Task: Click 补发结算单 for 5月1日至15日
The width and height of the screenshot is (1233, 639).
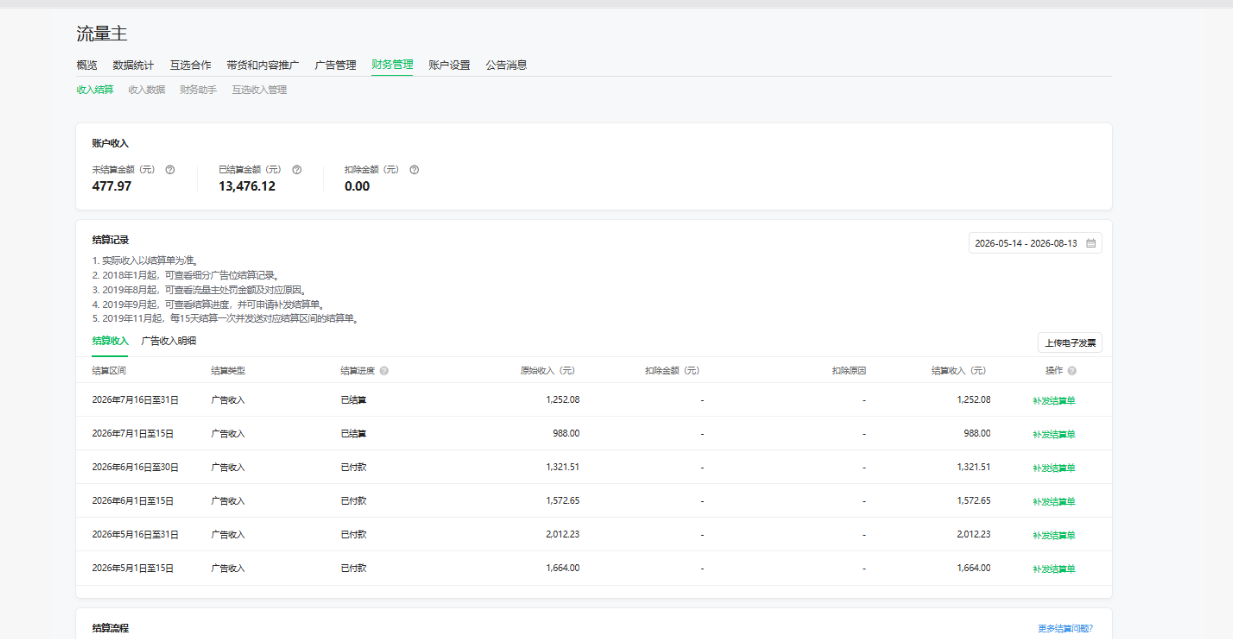Action: [x=1054, y=569]
